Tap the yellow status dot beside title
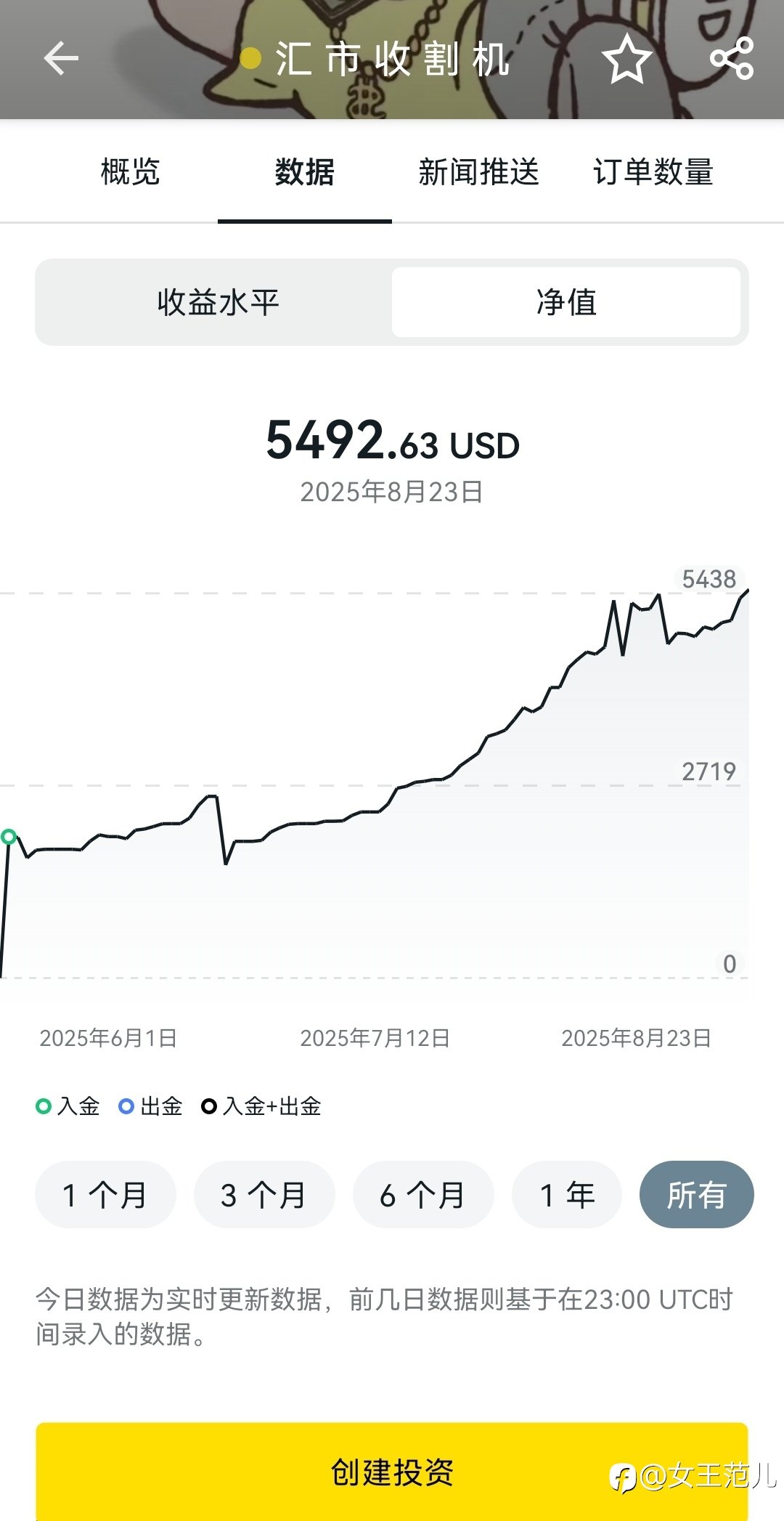784x1521 pixels. (x=250, y=58)
